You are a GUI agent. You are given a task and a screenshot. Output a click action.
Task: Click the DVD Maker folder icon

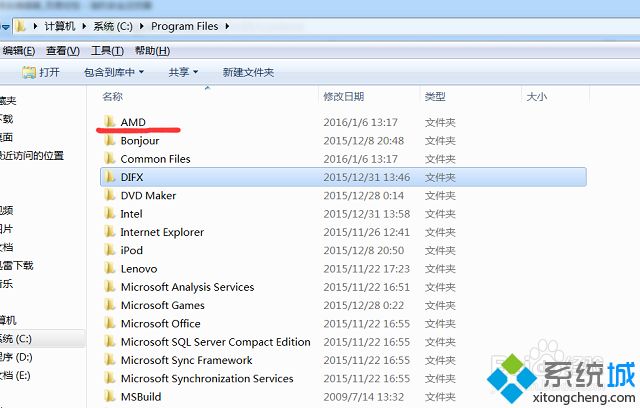click(109, 195)
